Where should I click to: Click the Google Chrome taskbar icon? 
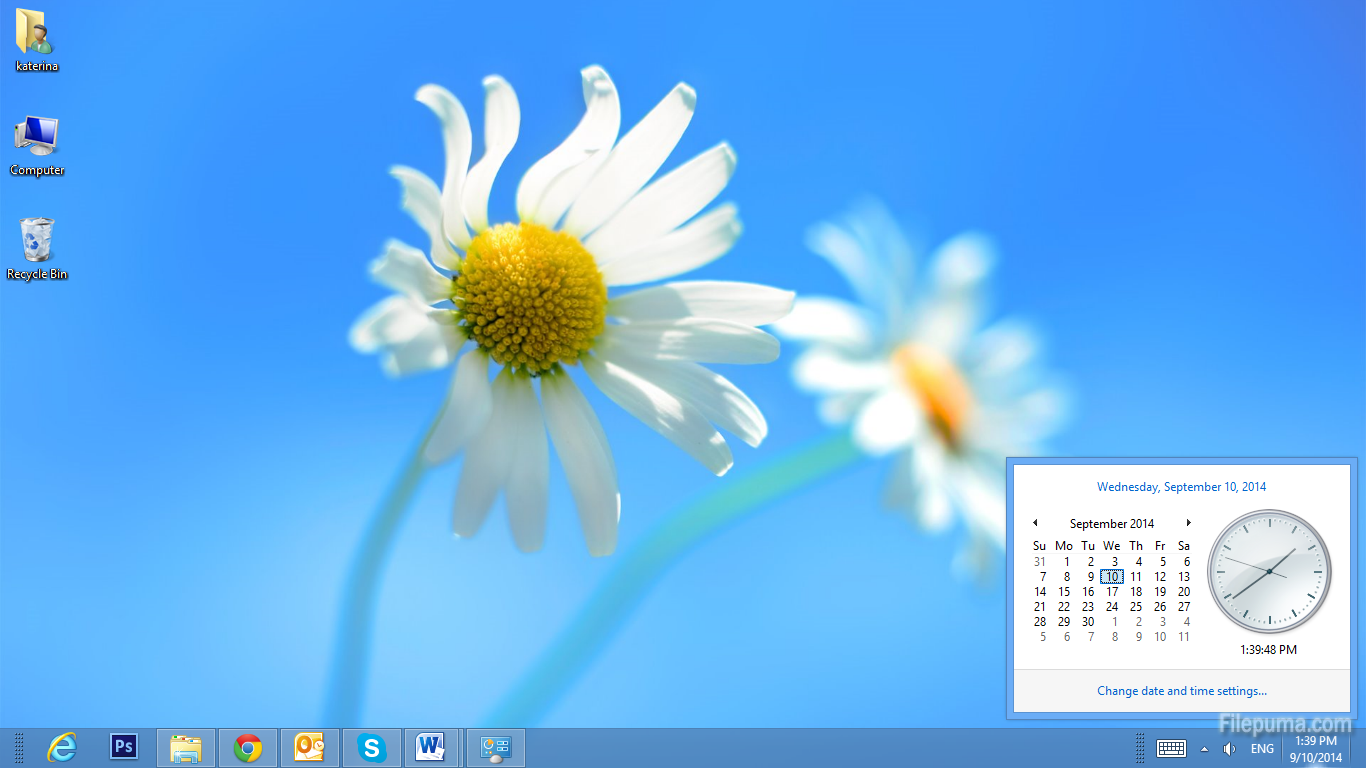pos(248,748)
